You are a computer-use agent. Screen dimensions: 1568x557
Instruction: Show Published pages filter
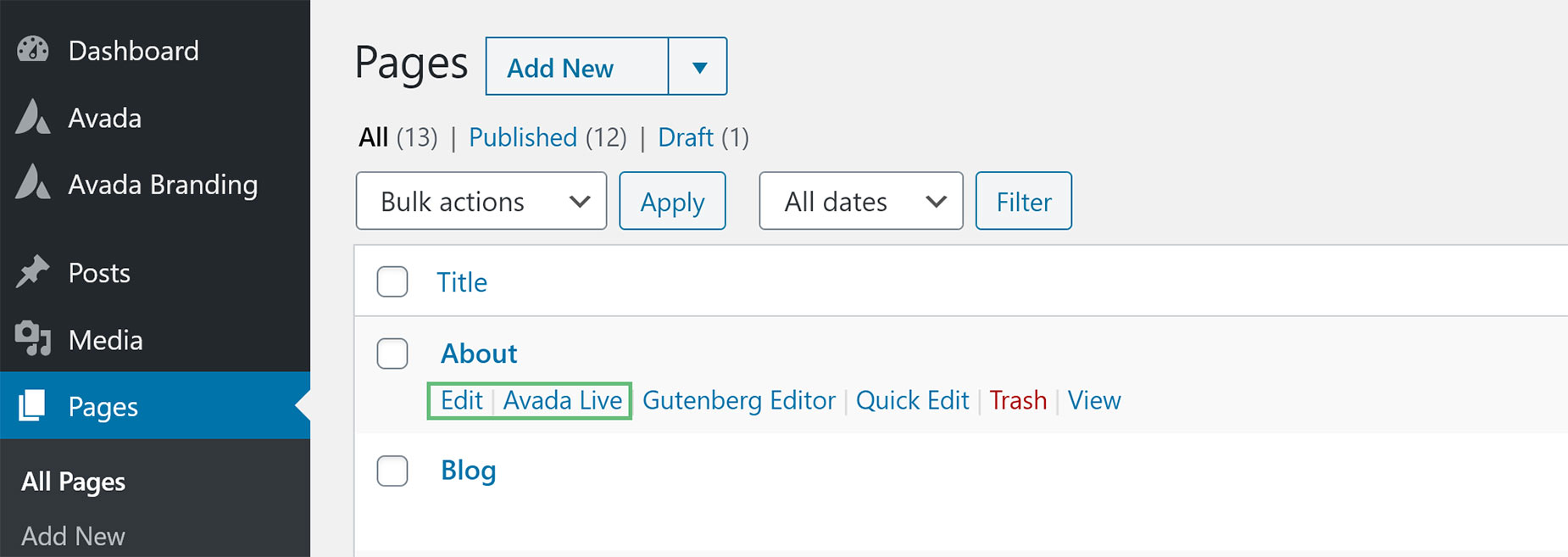pyautogui.click(x=523, y=137)
